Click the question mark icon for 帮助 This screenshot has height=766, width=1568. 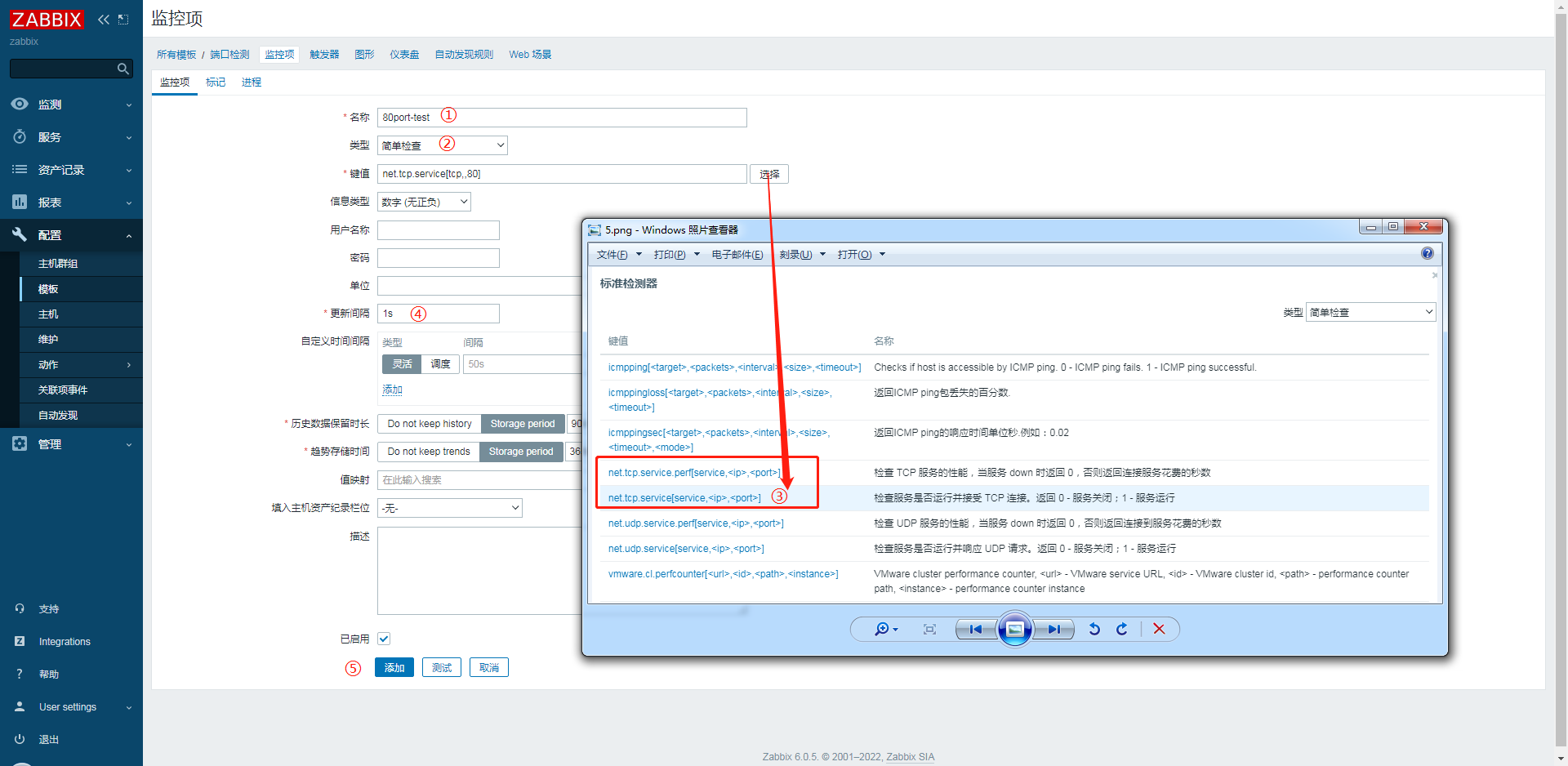[x=20, y=674]
